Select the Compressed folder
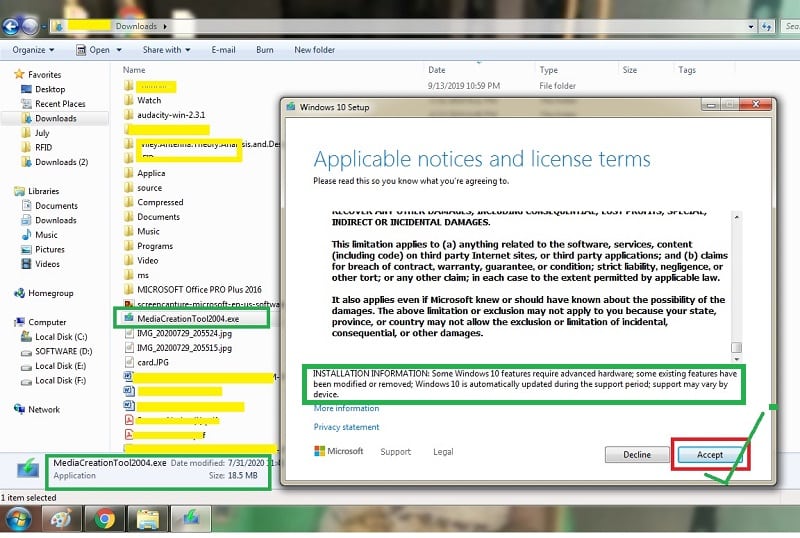The height and width of the screenshot is (538, 800). [x=160, y=202]
